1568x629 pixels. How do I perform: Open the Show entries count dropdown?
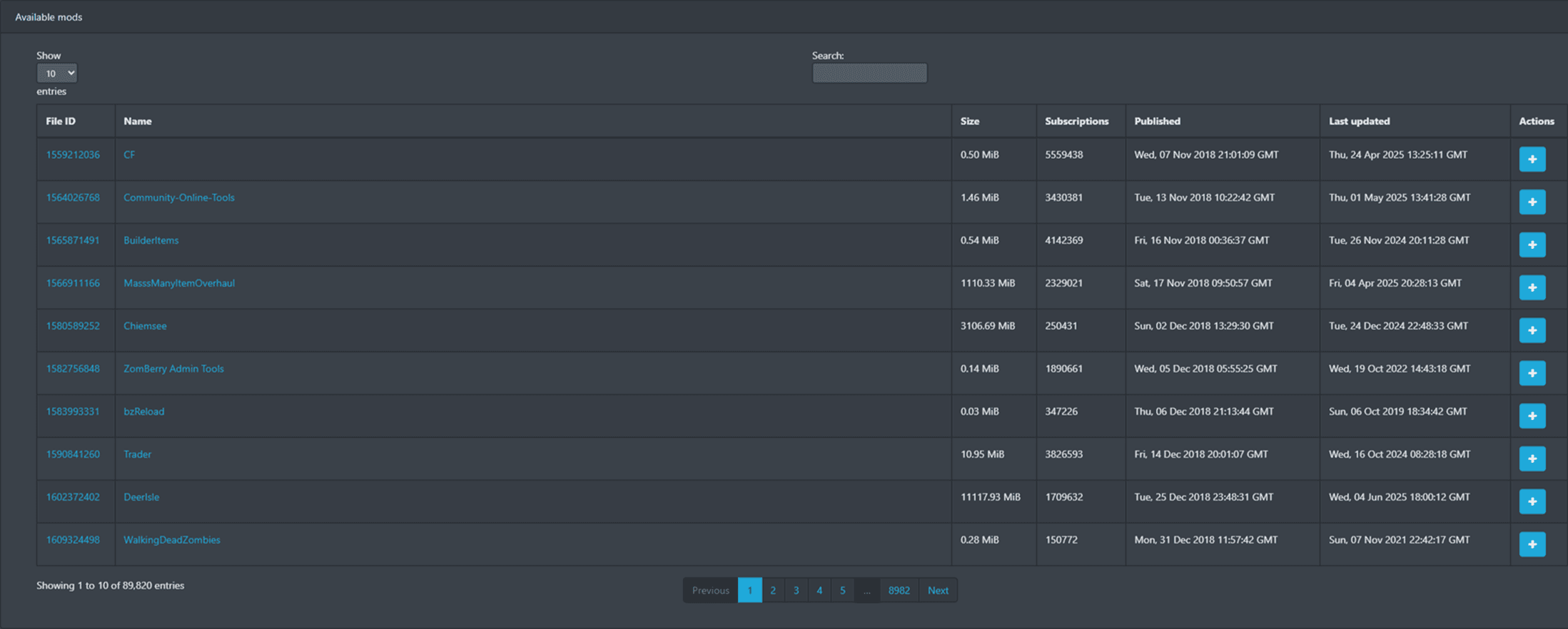coord(56,73)
